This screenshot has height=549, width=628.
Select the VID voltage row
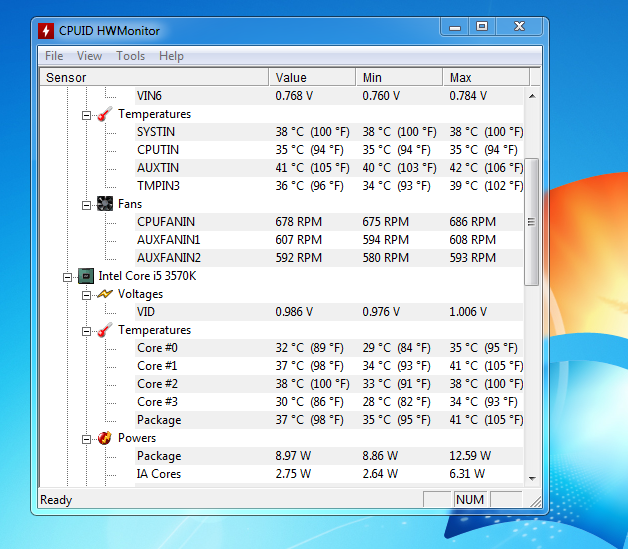(329, 312)
